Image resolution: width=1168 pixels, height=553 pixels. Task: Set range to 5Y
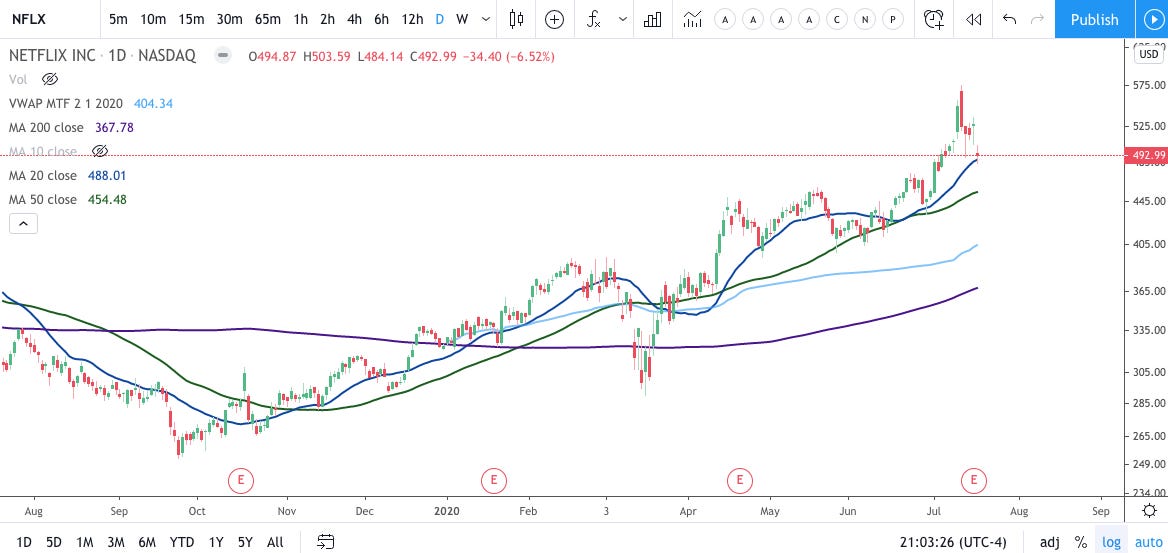(245, 542)
